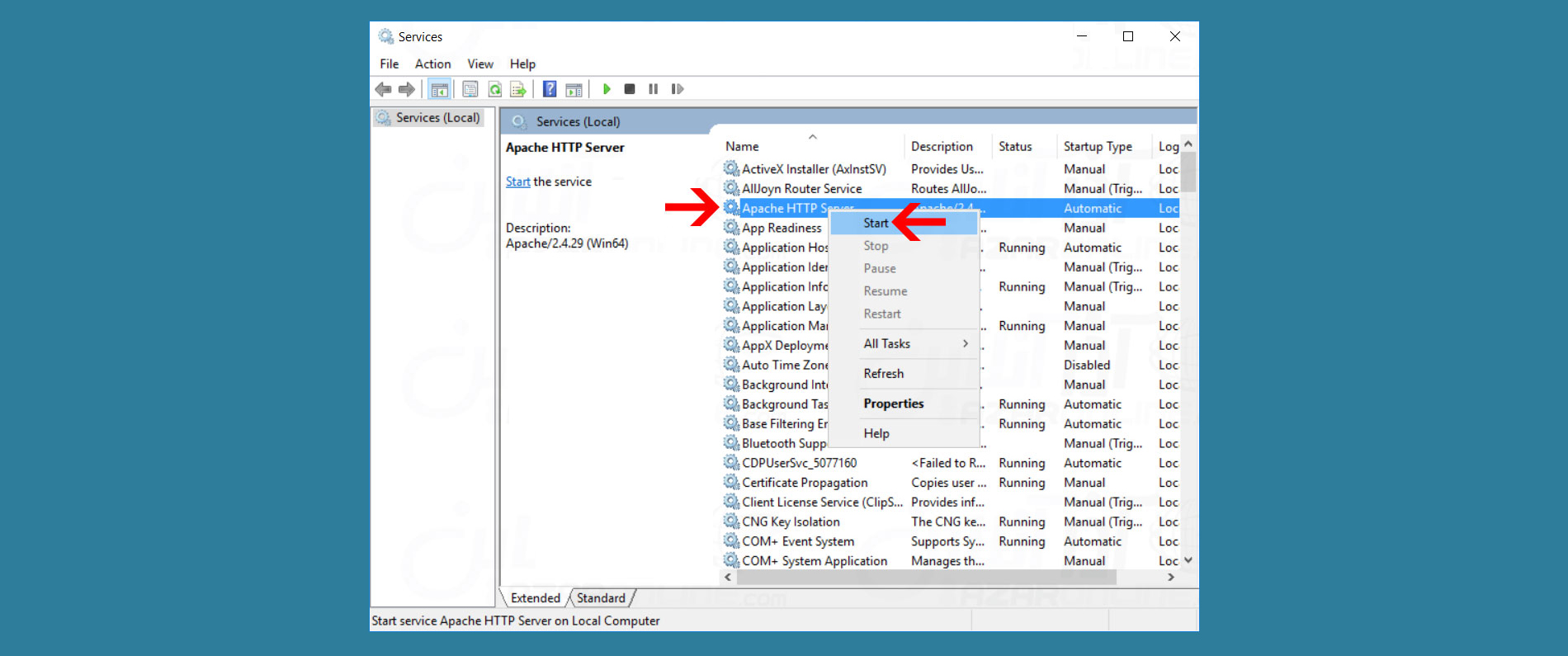
Task: Click Export List toolbar icon
Action: (518, 89)
